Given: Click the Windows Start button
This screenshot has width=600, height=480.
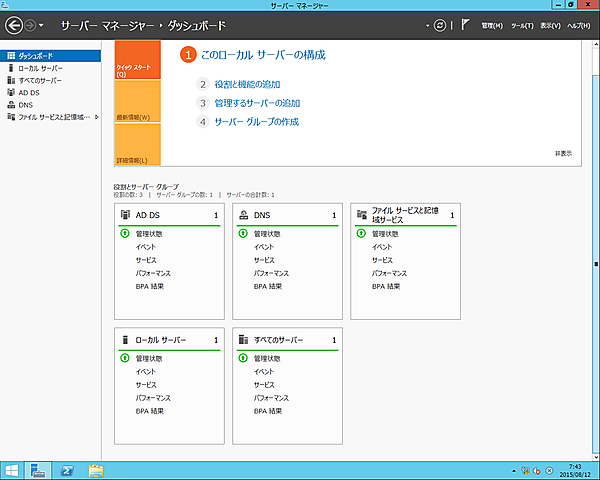Looking at the screenshot, I should [11, 471].
